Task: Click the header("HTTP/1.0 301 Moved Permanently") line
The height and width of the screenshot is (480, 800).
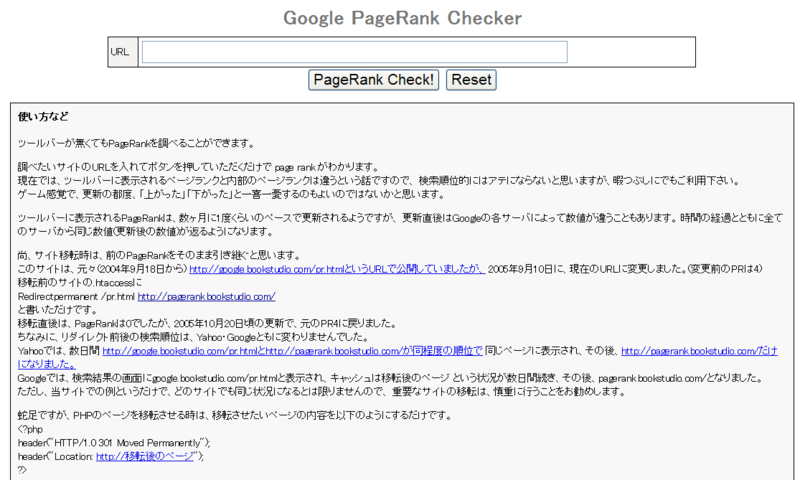Action: (114, 443)
